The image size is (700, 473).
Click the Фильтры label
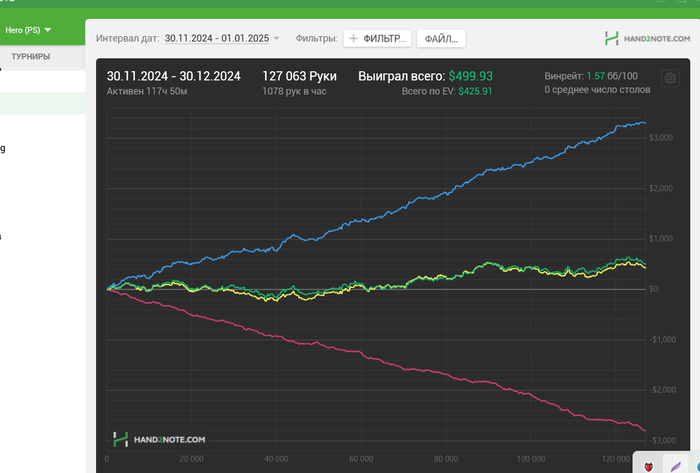[317, 38]
